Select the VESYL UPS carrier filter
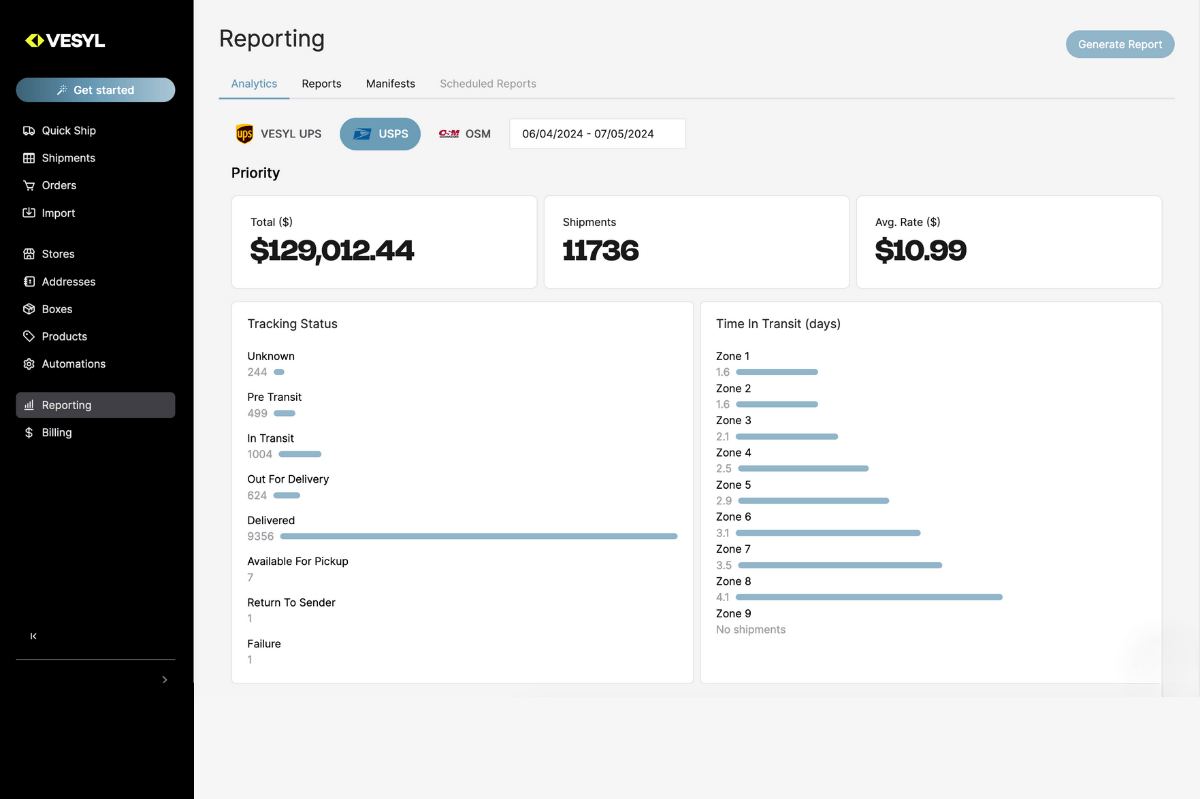This screenshot has height=799, width=1200. (279, 134)
